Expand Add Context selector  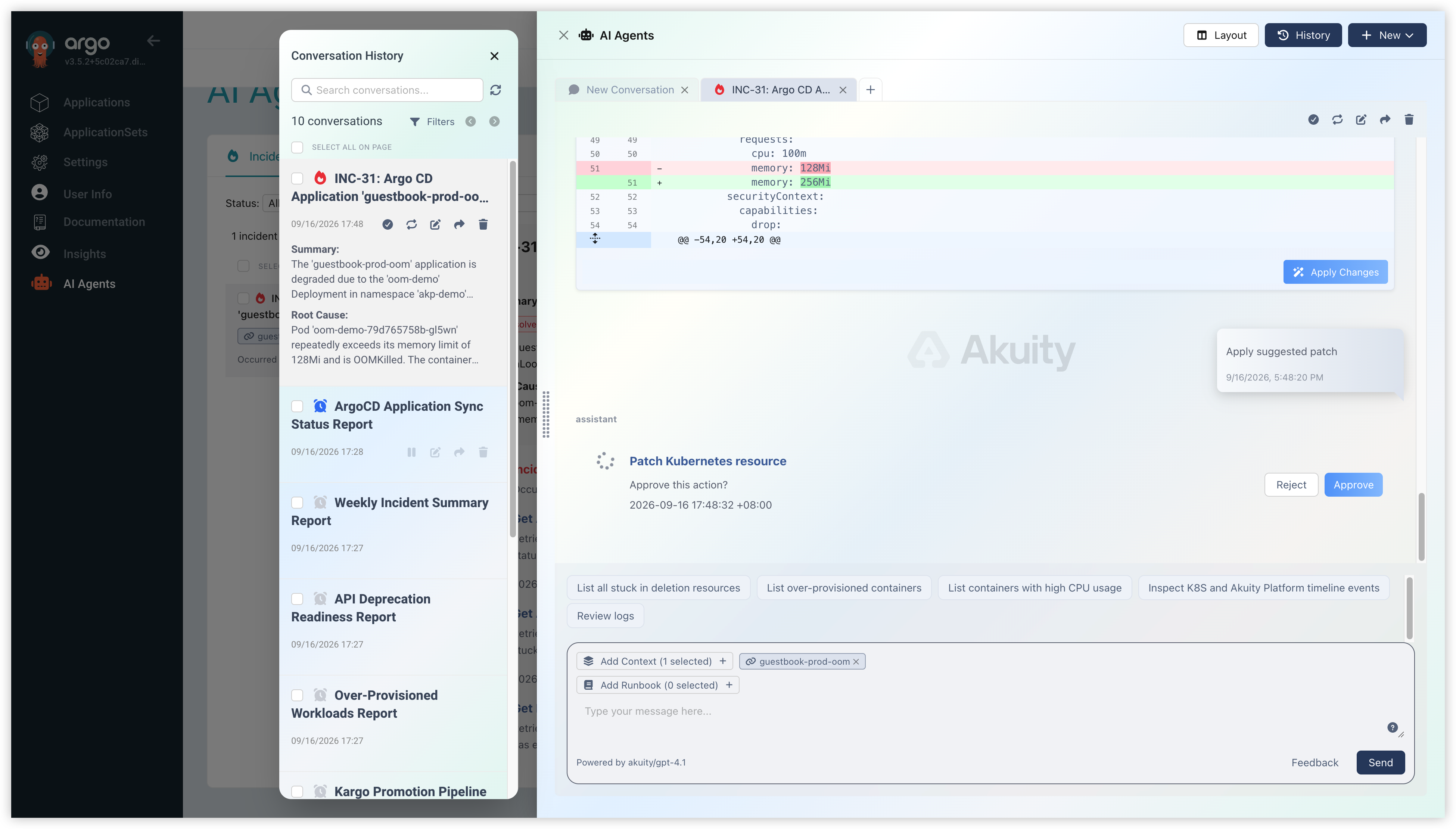654,661
